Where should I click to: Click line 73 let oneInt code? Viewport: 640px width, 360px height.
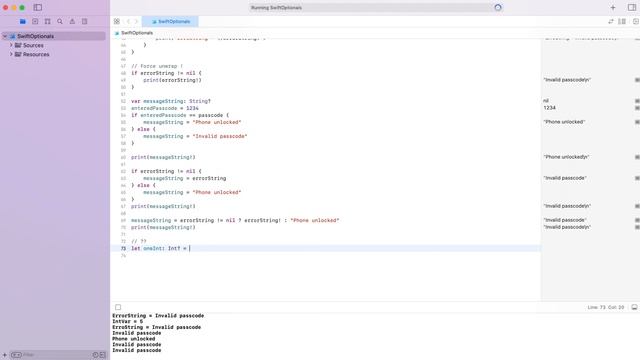coord(160,248)
